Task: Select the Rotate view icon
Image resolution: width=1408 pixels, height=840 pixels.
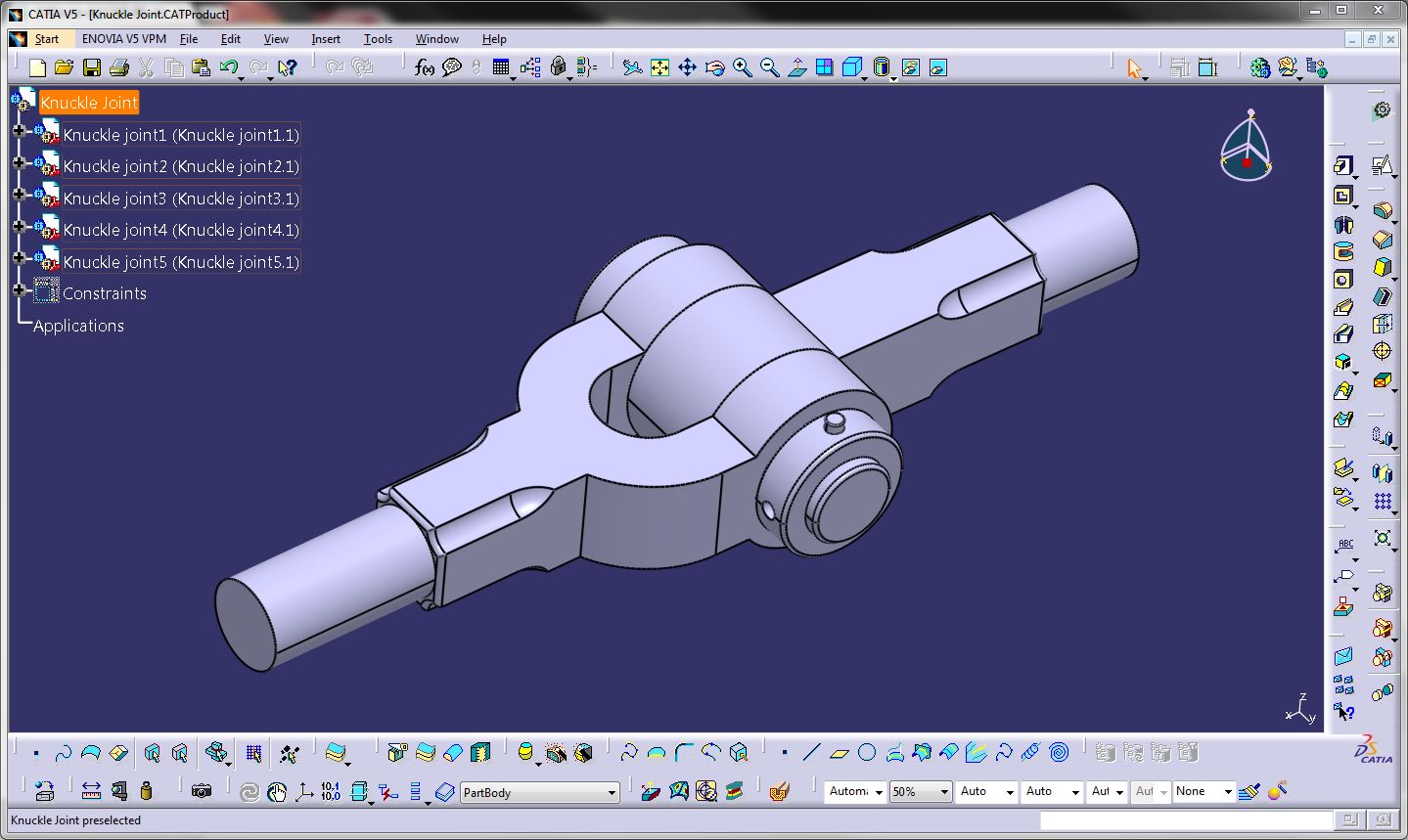Action: tap(714, 67)
